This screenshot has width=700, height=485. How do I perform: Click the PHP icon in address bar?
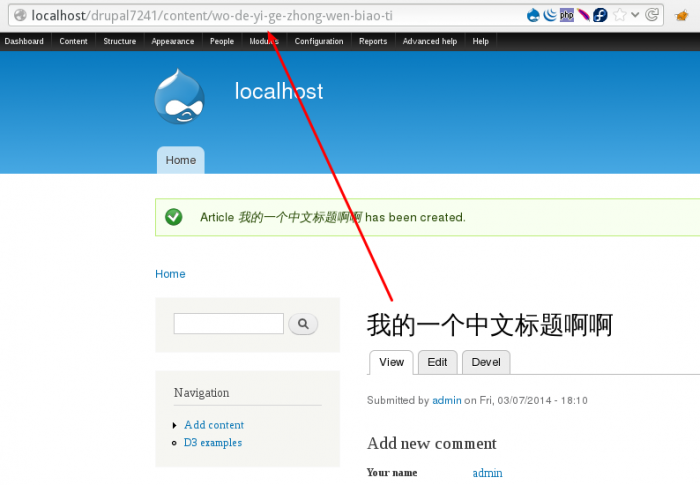(x=567, y=15)
